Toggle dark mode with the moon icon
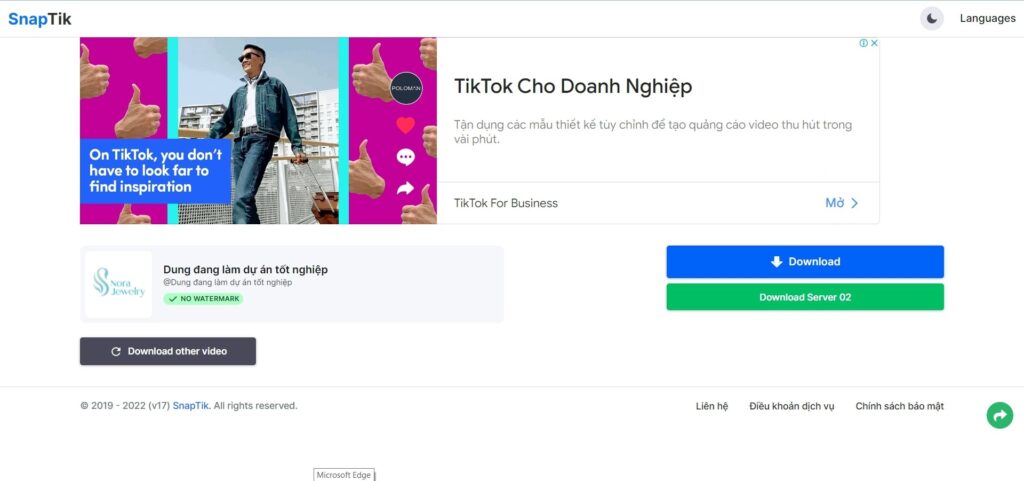Viewport: 1024px width, 481px height. [x=931, y=18]
